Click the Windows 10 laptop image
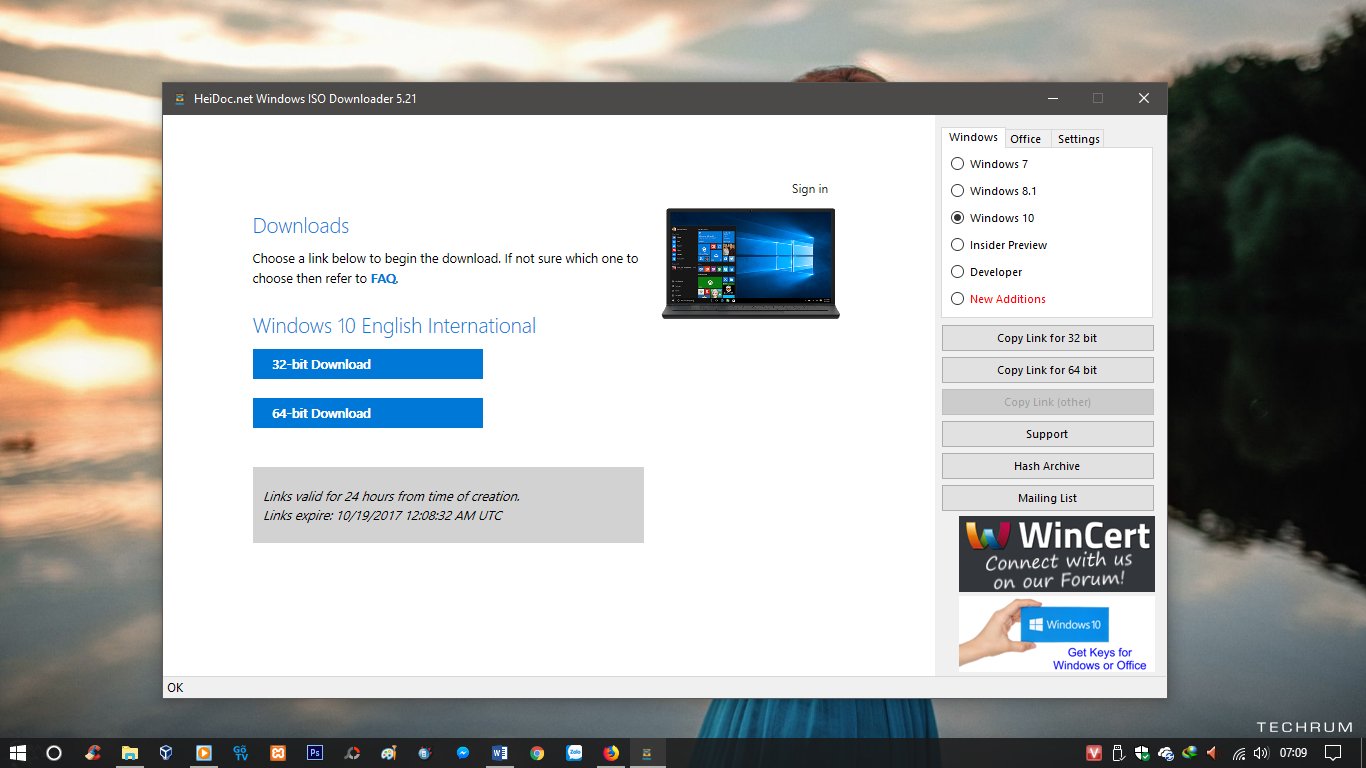The height and width of the screenshot is (768, 1366). (x=751, y=263)
